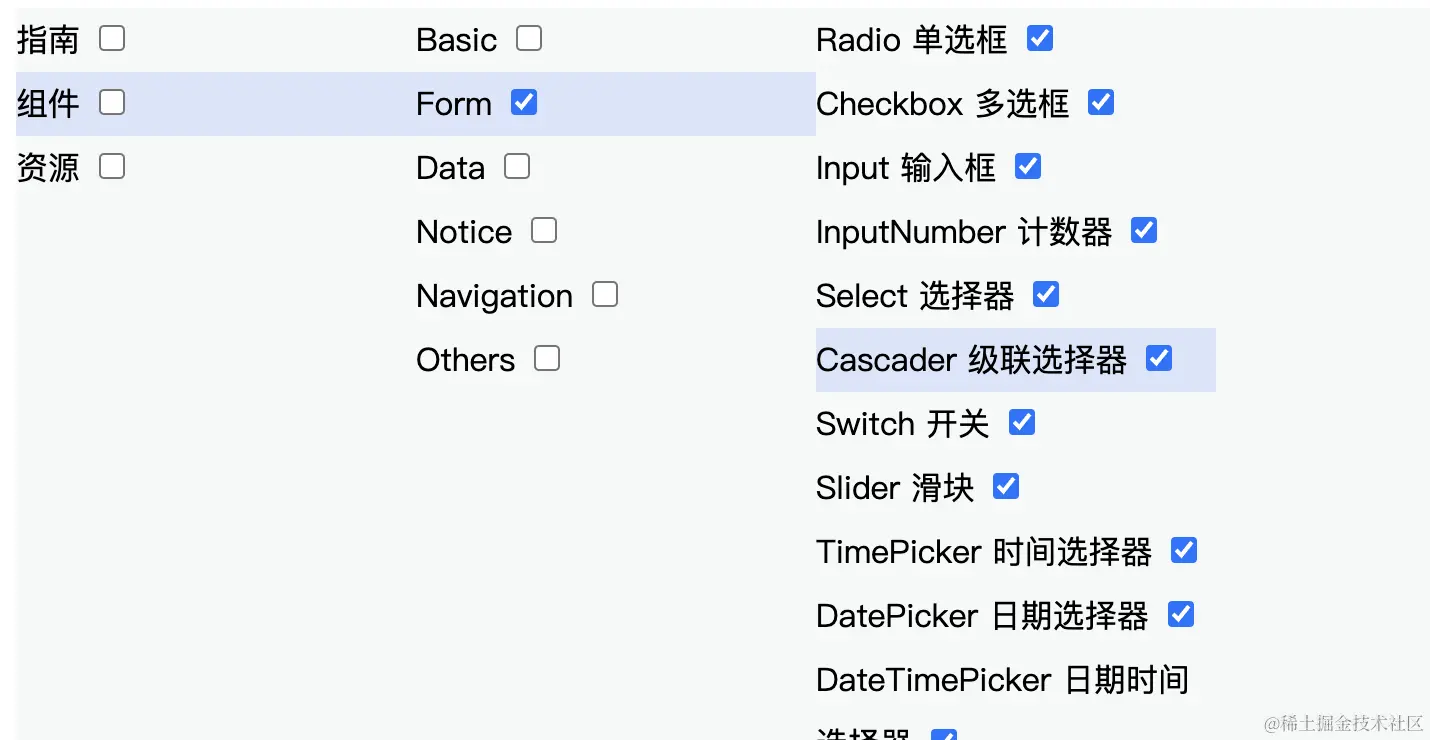Check the Data checkbox
The image size is (1430, 740).
(517, 166)
